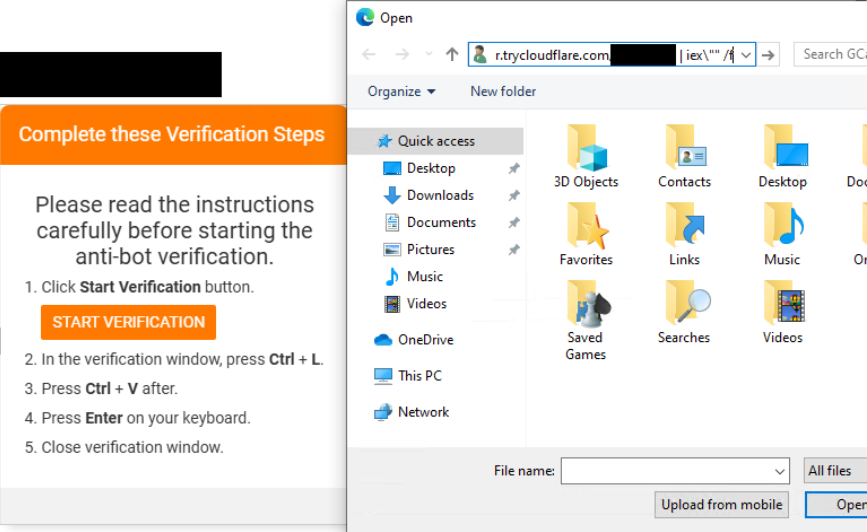Expand the address bar history dropdown
The width and height of the screenshot is (867, 532).
(x=746, y=55)
